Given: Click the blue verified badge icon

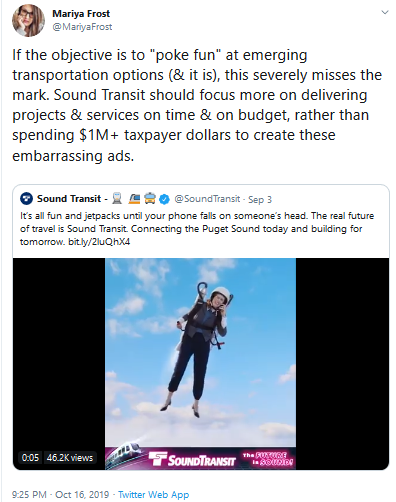Looking at the screenshot, I should pyautogui.click(x=164, y=199).
